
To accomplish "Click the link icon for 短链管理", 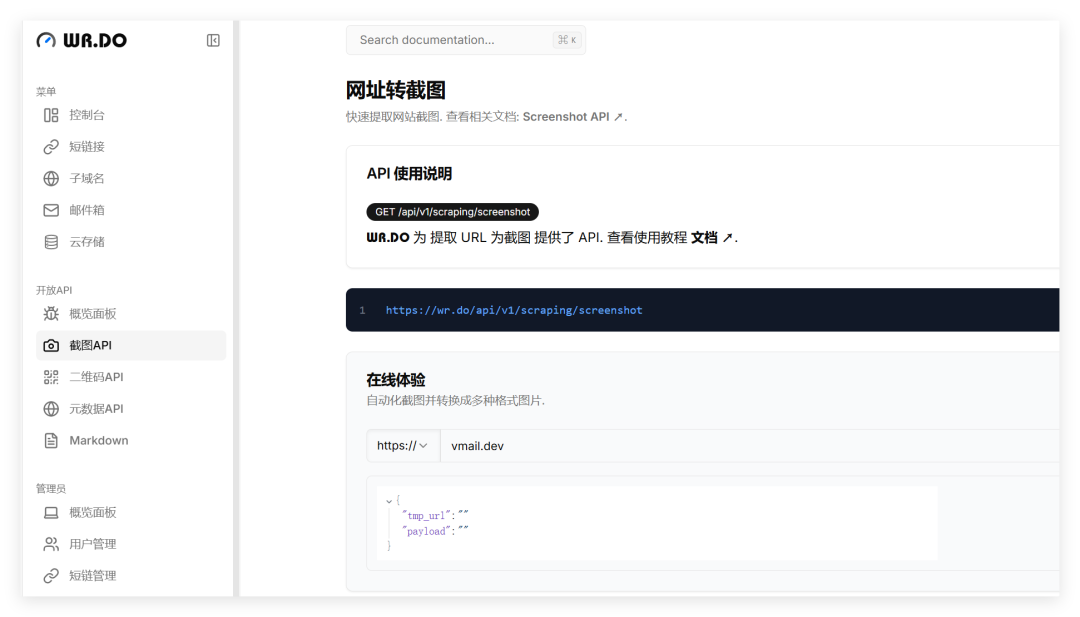I will pyautogui.click(x=51, y=576).
